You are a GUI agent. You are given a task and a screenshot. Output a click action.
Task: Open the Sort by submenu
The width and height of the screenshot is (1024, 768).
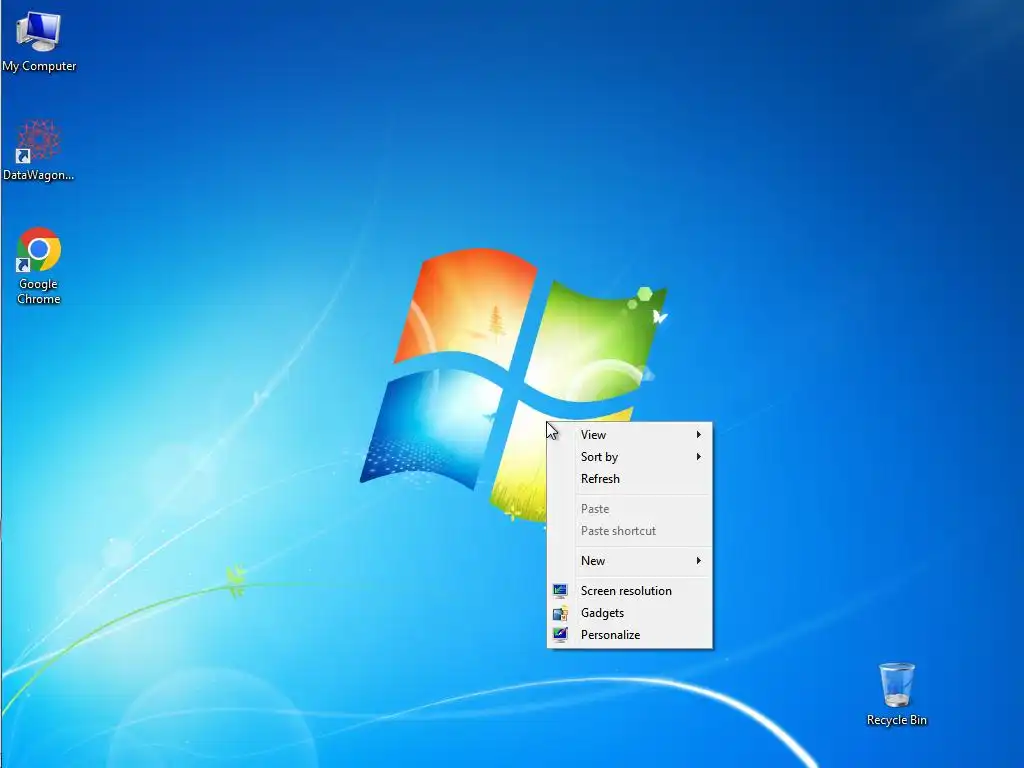click(630, 457)
